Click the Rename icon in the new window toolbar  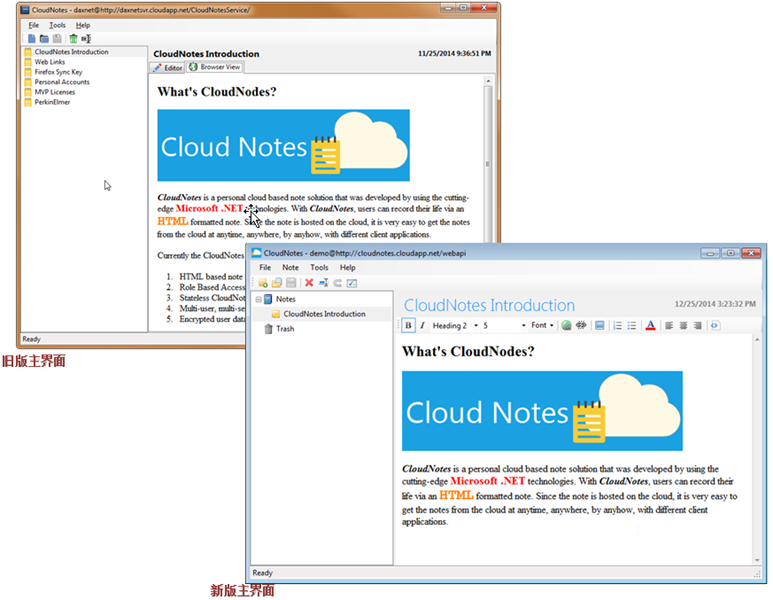click(x=323, y=283)
